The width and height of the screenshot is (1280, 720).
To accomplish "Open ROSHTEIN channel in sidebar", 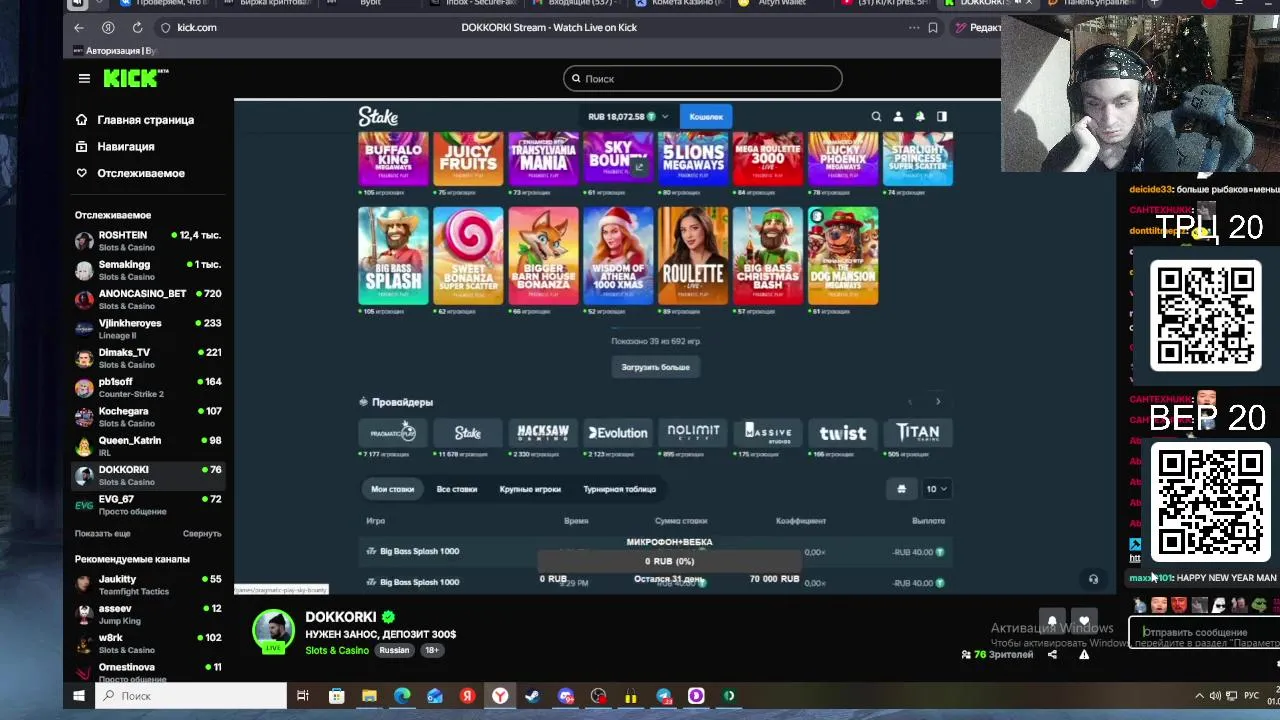I will click(148, 241).
